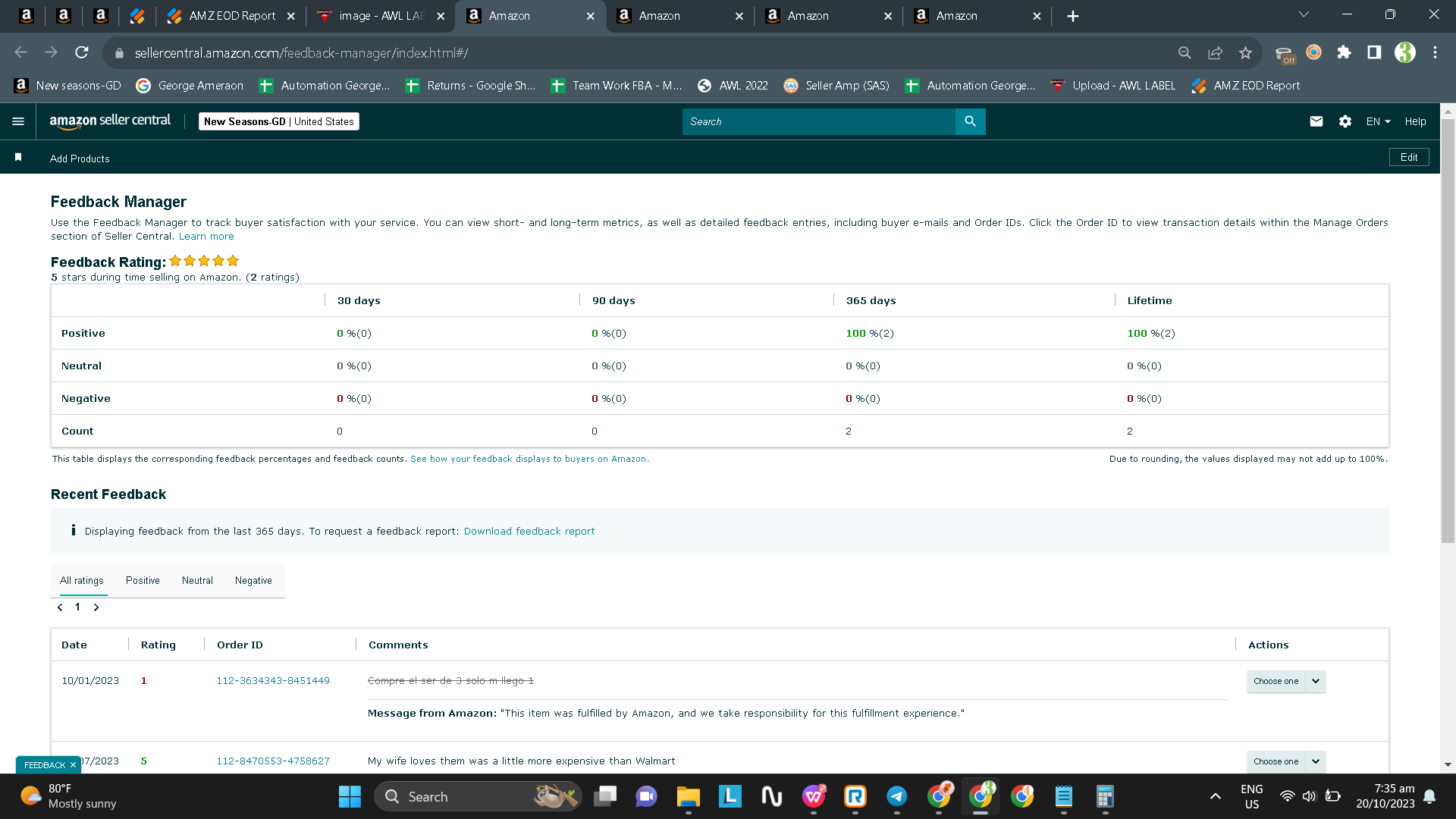1456x819 pixels.
Task: Toggle the browser side panel icon
Action: (x=1374, y=52)
